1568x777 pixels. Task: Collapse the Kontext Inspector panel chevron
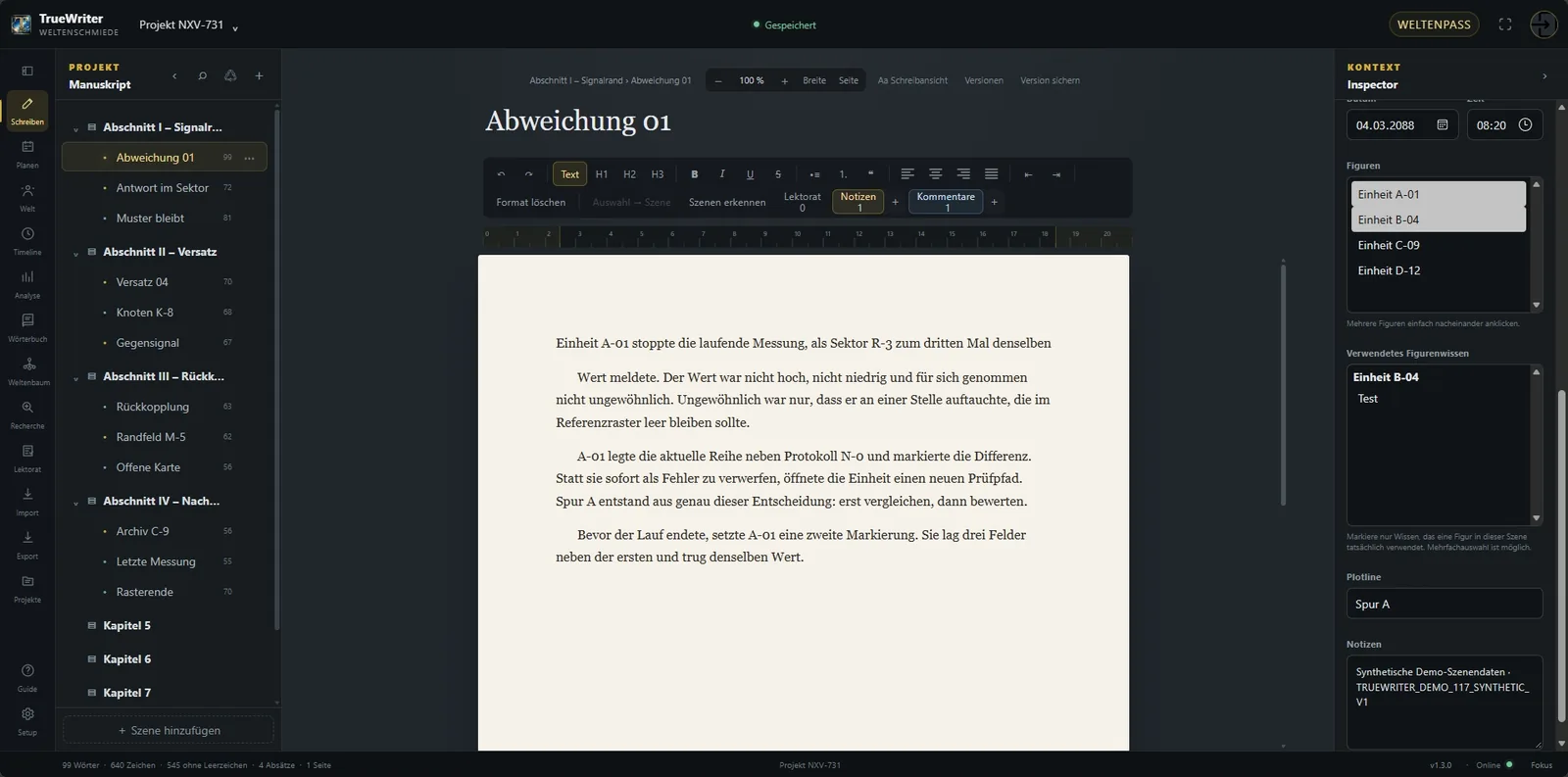click(x=1544, y=75)
